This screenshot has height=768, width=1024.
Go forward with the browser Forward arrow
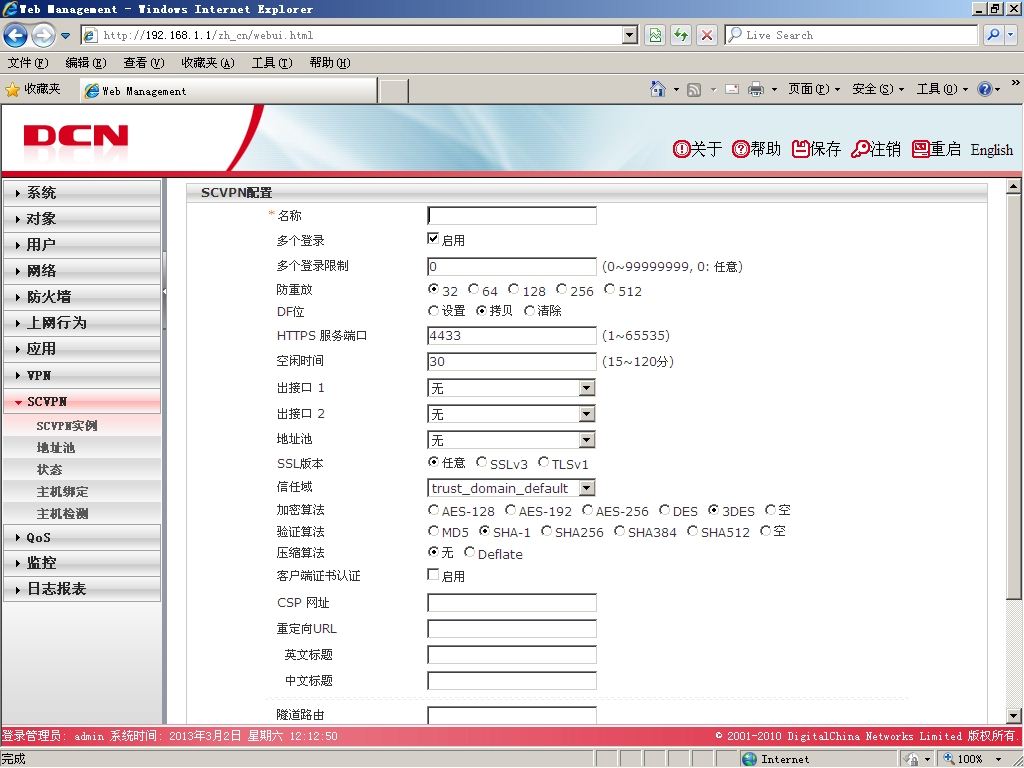pyautogui.click(x=43, y=35)
